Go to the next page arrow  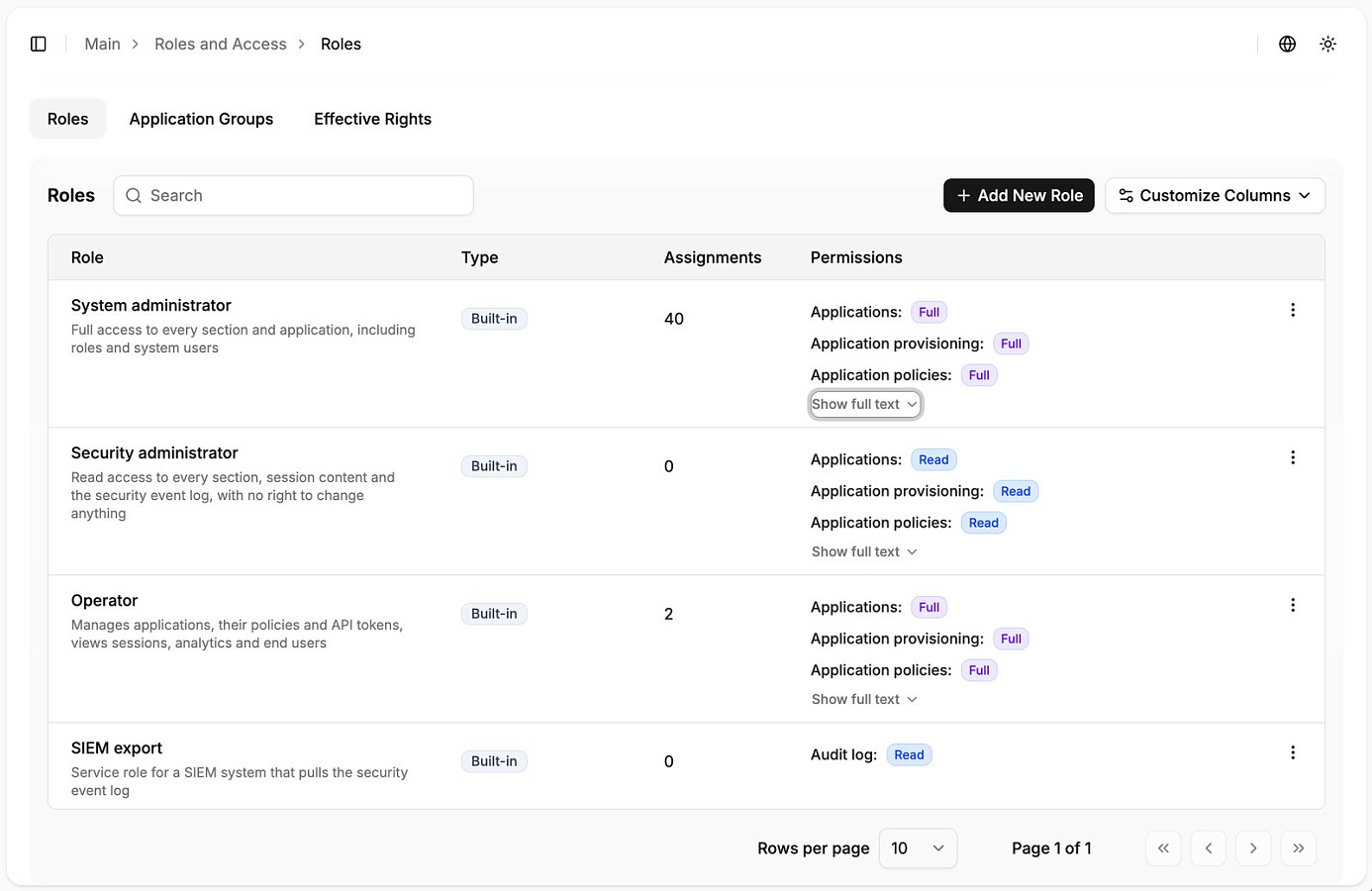click(x=1253, y=848)
